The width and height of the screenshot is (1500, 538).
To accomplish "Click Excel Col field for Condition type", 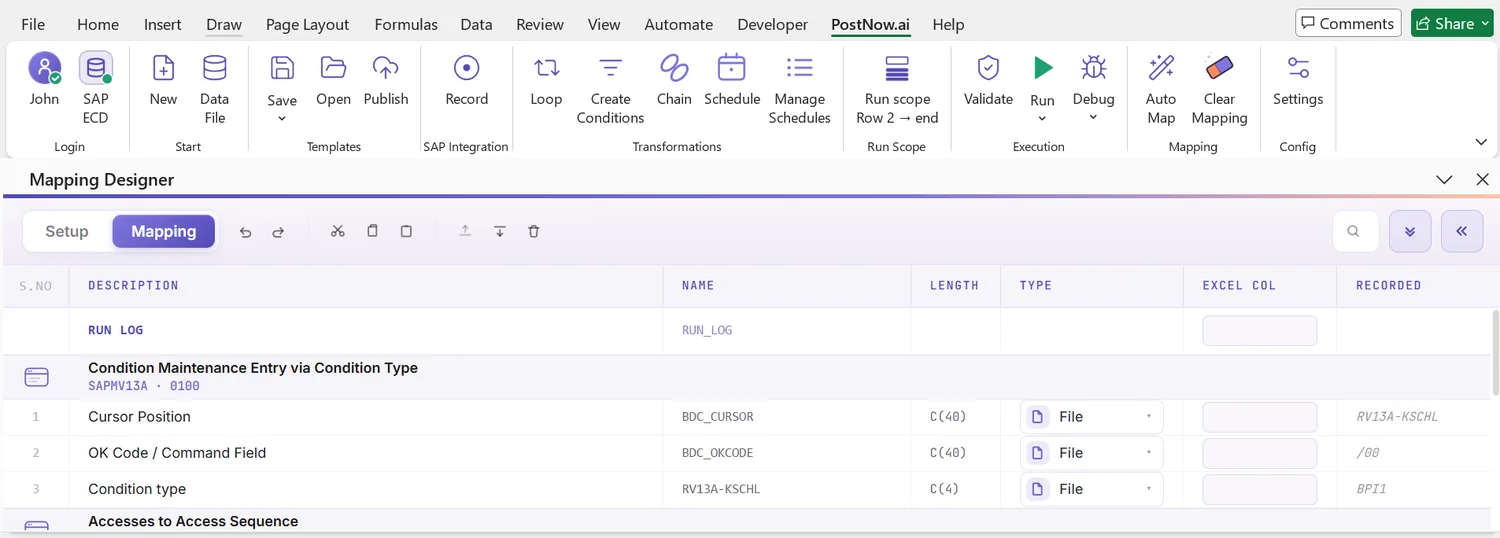I will point(1259,489).
